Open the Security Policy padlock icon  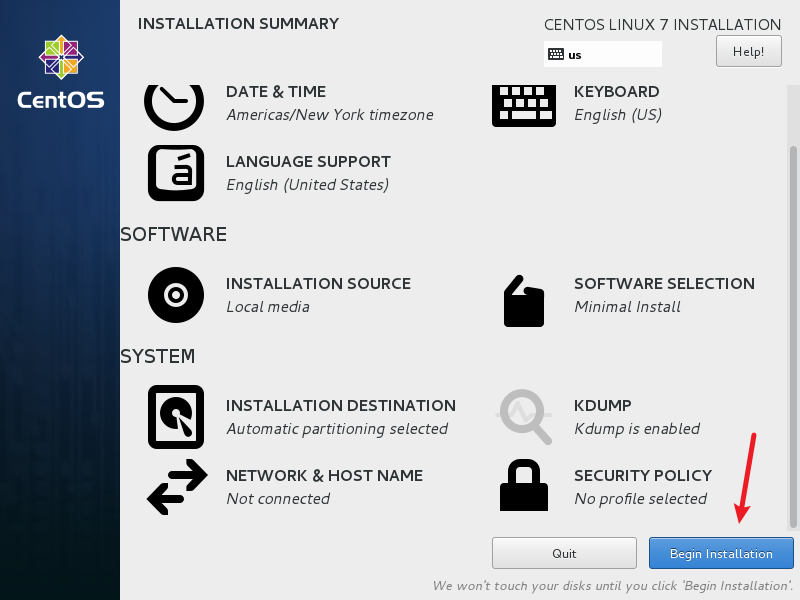click(523, 485)
